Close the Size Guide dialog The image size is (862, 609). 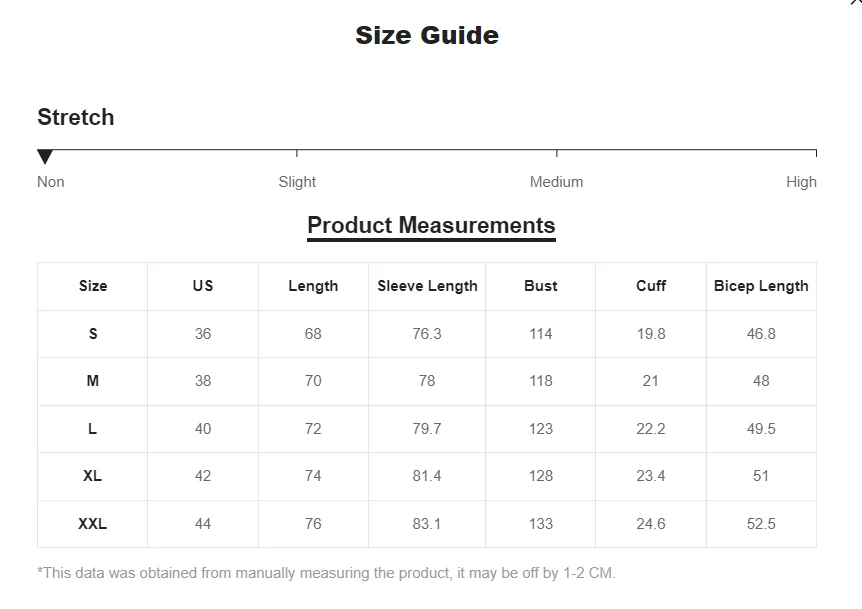point(857,3)
